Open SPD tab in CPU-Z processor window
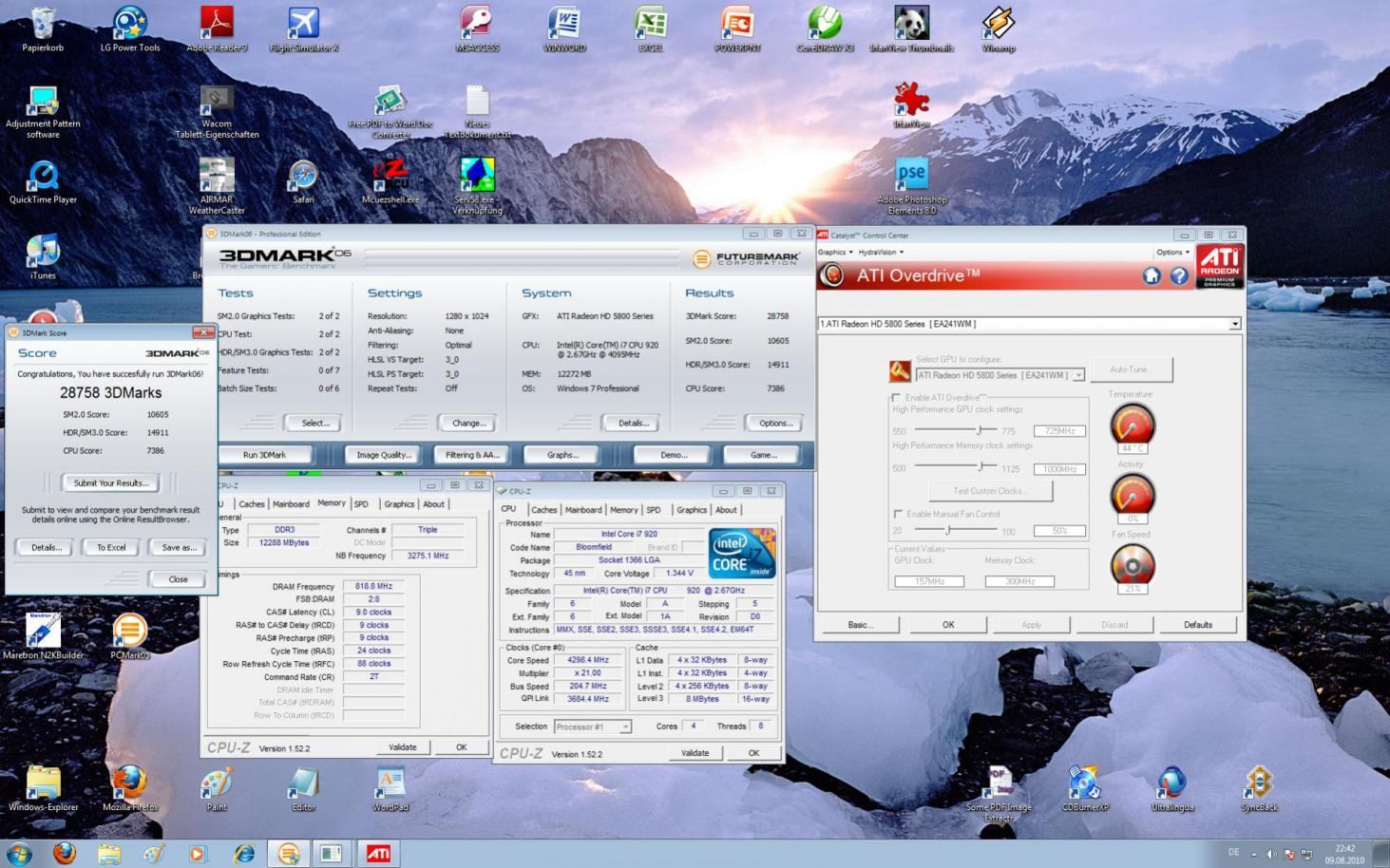1390x868 pixels. 654,510
